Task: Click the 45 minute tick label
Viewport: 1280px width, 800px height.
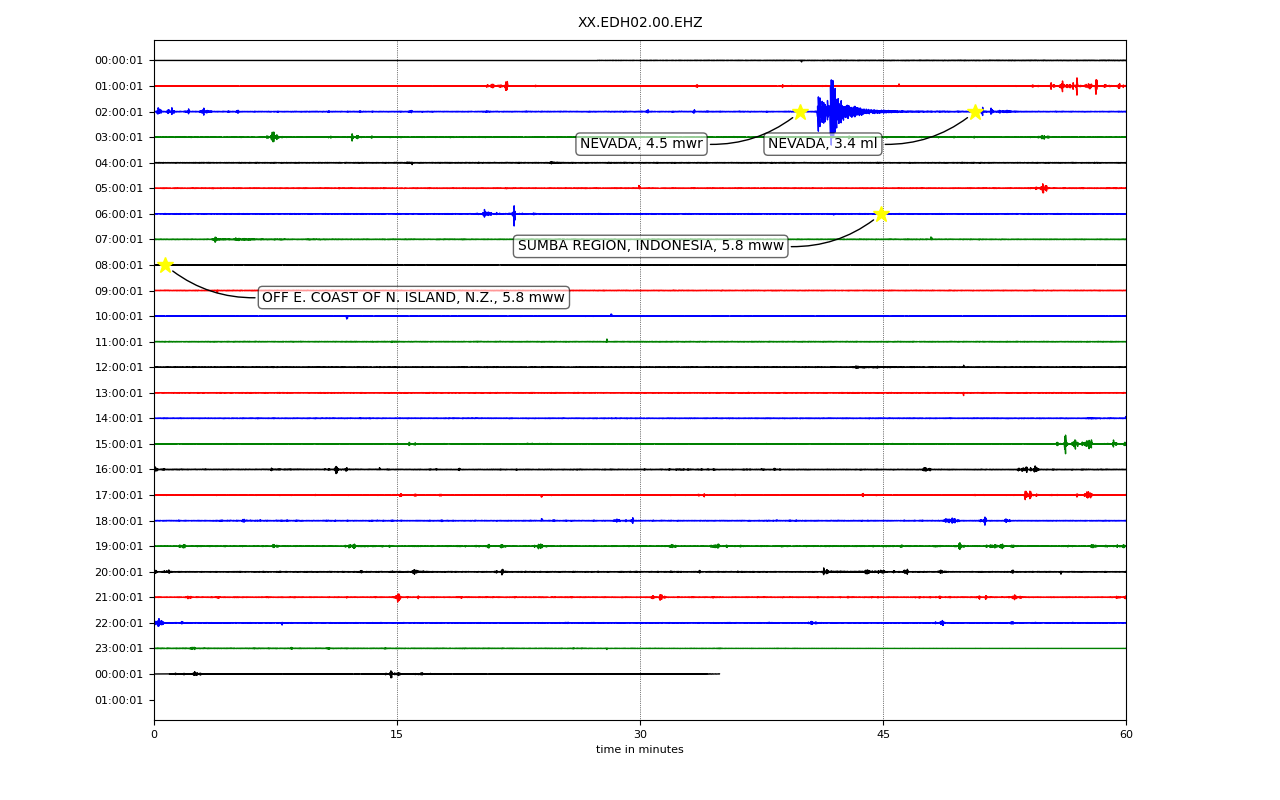Action: point(883,735)
